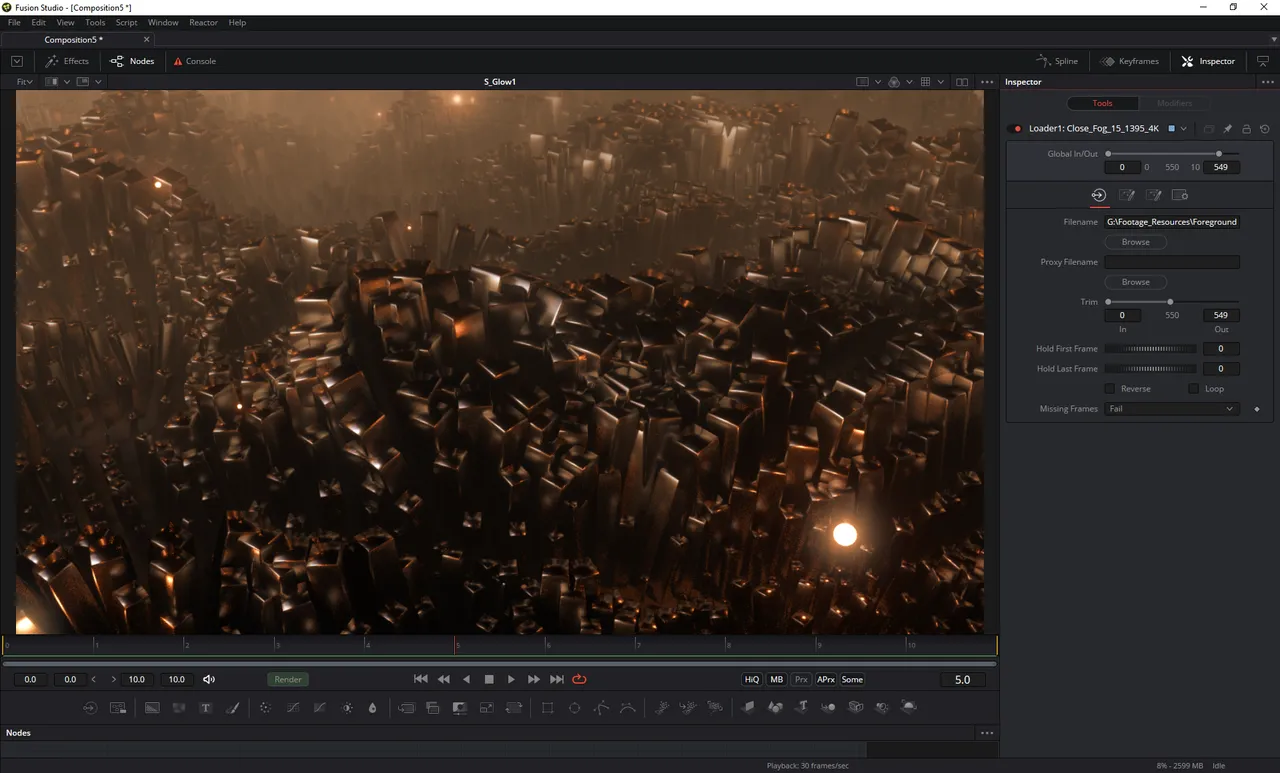Viewport: 1280px width, 773px height.
Task: Open the viewer region of interest dropdown arrow
Action: pyautogui.click(x=878, y=82)
